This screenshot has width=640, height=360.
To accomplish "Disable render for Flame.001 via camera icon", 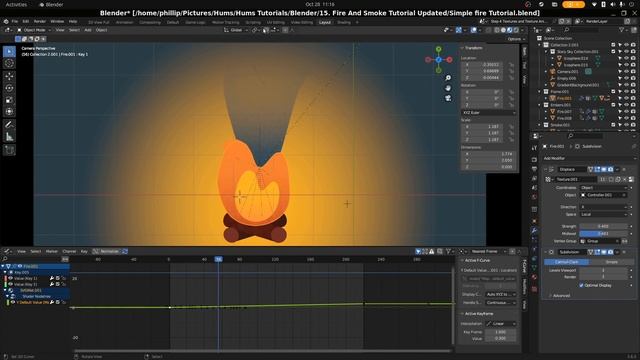I will [x=633, y=91].
